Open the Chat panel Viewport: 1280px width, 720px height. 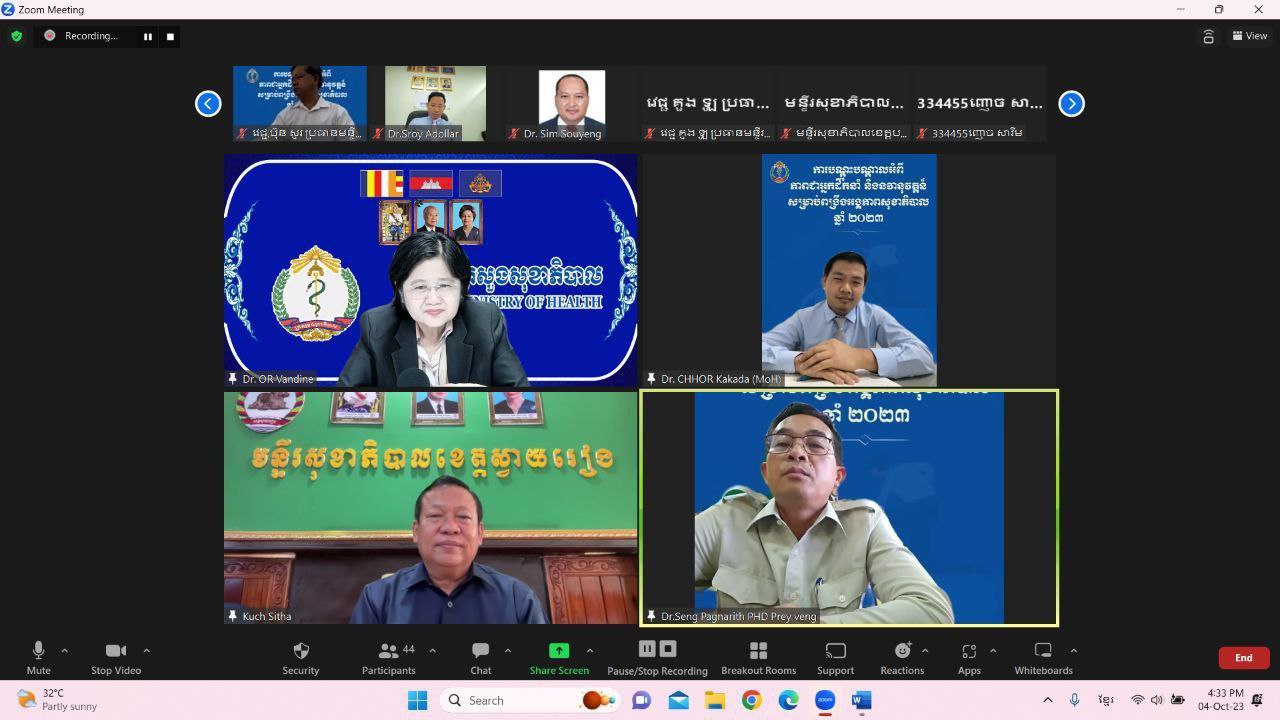[481, 652]
